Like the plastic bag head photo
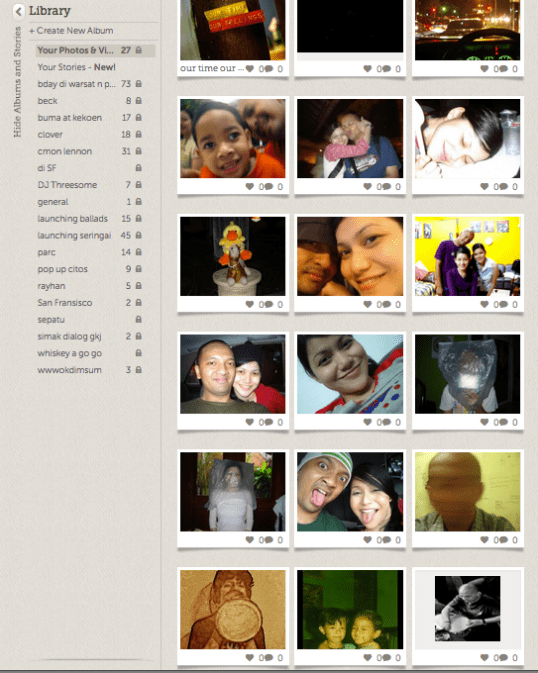The image size is (538, 673). pos(484,422)
